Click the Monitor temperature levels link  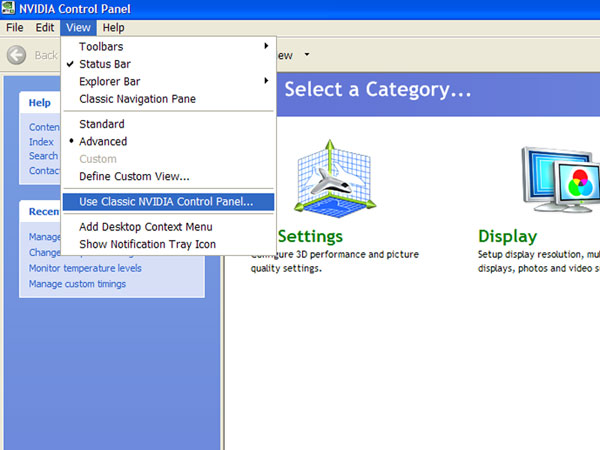coord(85,268)
